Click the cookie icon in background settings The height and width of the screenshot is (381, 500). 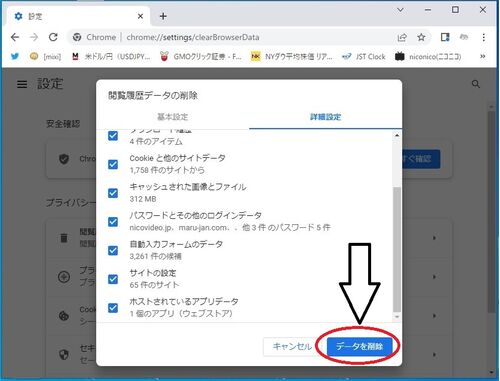pyautogui.click(x=64, y=315)
